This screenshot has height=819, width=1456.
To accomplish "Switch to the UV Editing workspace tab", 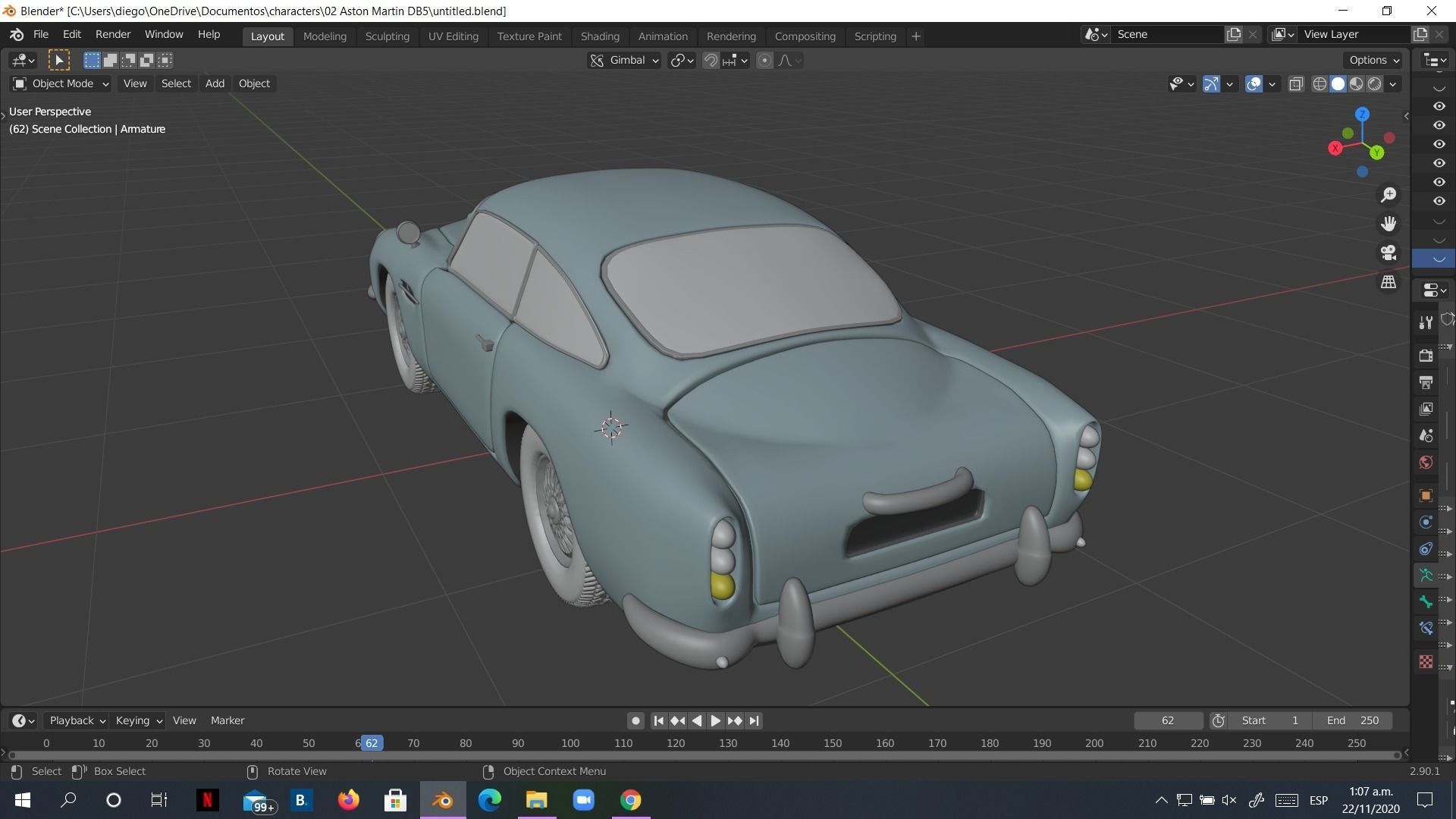I will point(453,36).
